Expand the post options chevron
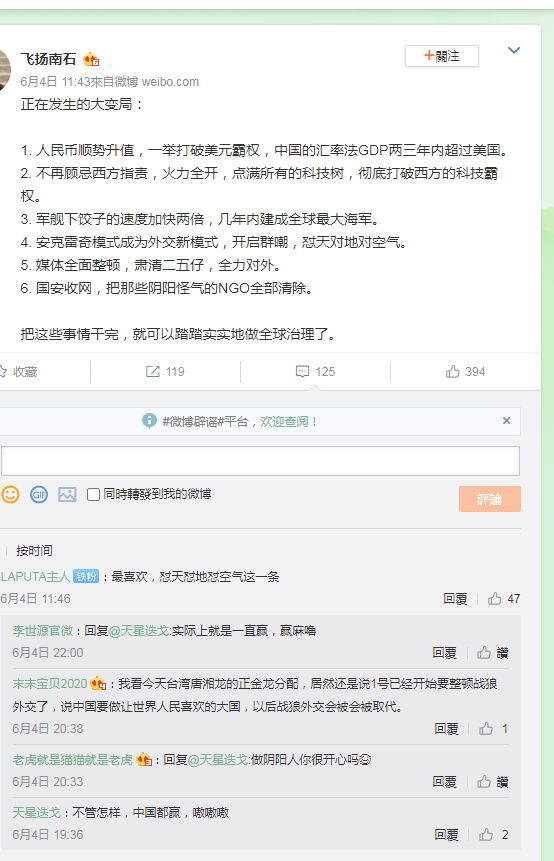Image resolution: width=554 pixels, height=861 pixels. tap(514, 51)
